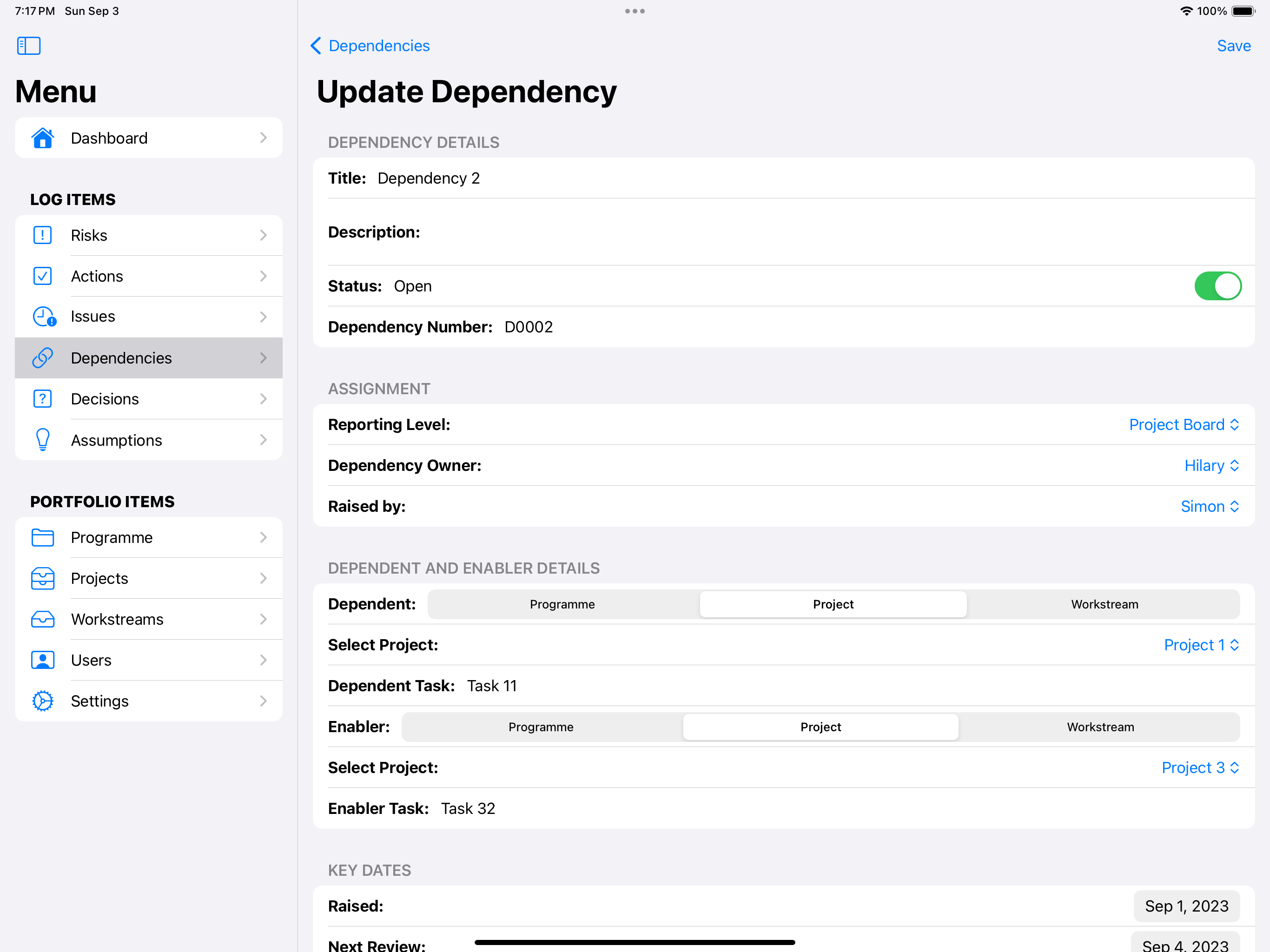Set Dependent type to Programme
This screenshot has height=952, width=1270.
pyautogui.click(x=562, y=604)
